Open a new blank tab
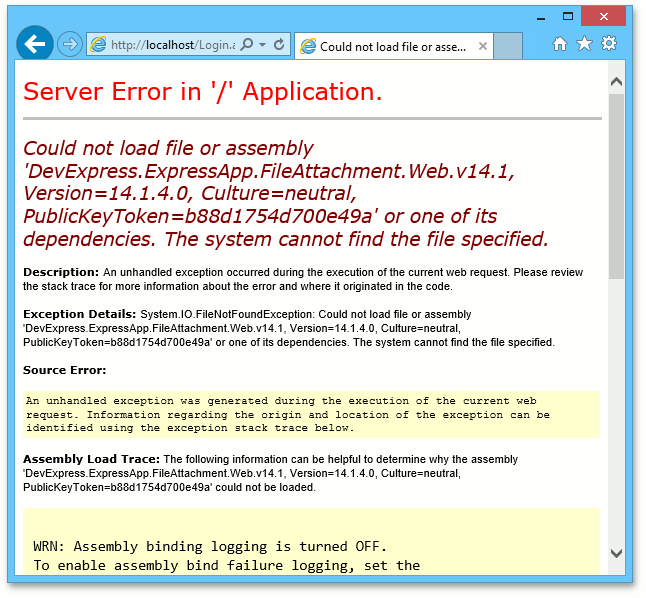Viewport: 646px width, 598px height. (509, 46)
